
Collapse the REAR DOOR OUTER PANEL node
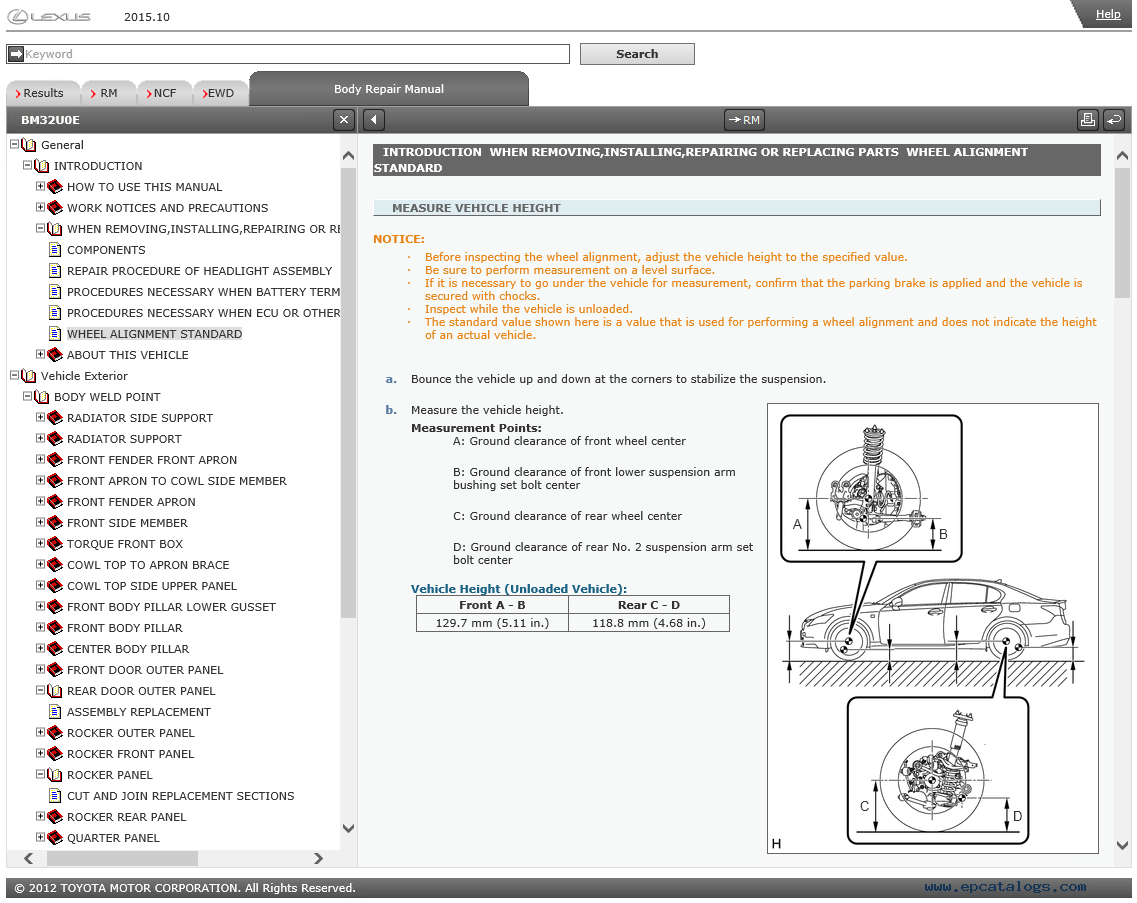pos(40,690)
